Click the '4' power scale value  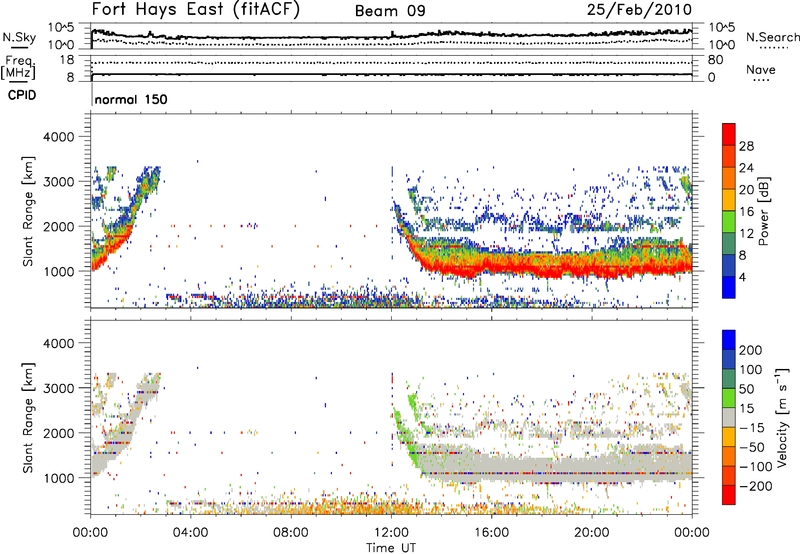(742, 277)
